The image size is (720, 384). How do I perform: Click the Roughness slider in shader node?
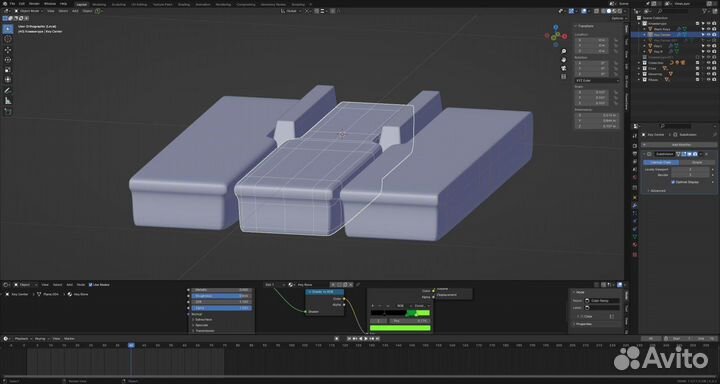[222, 296]
